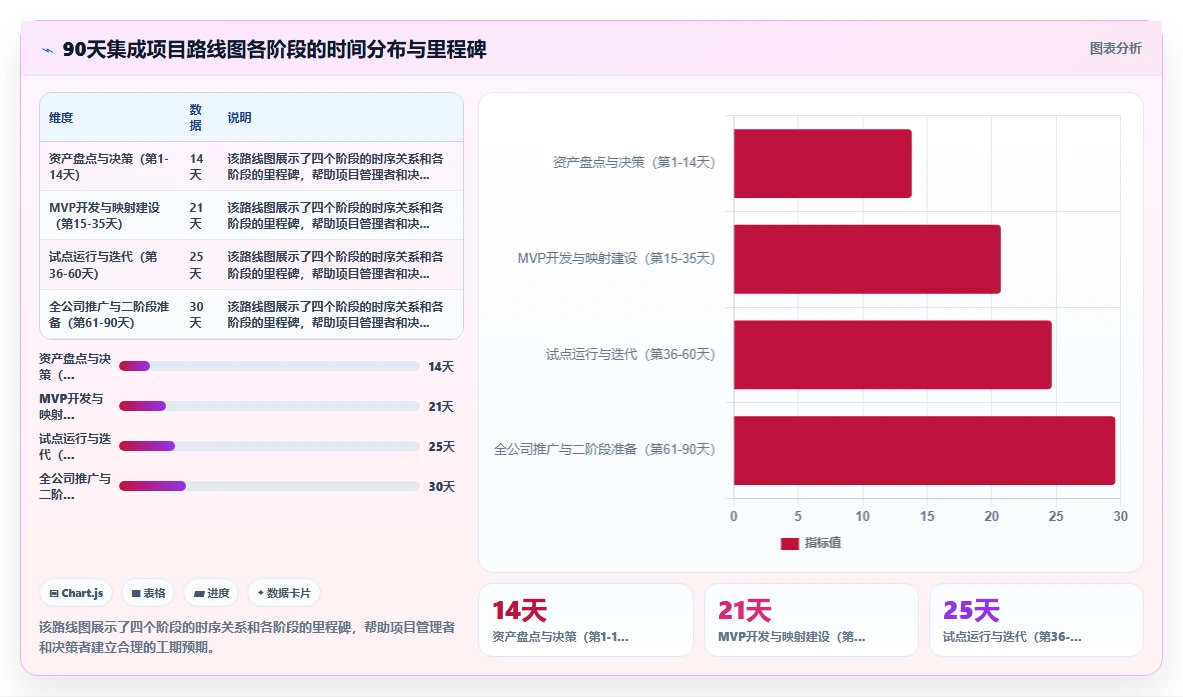Viewport: 1183px width, 697px height.
Task: Click the 说明 column header
Action: pos(239,118)
